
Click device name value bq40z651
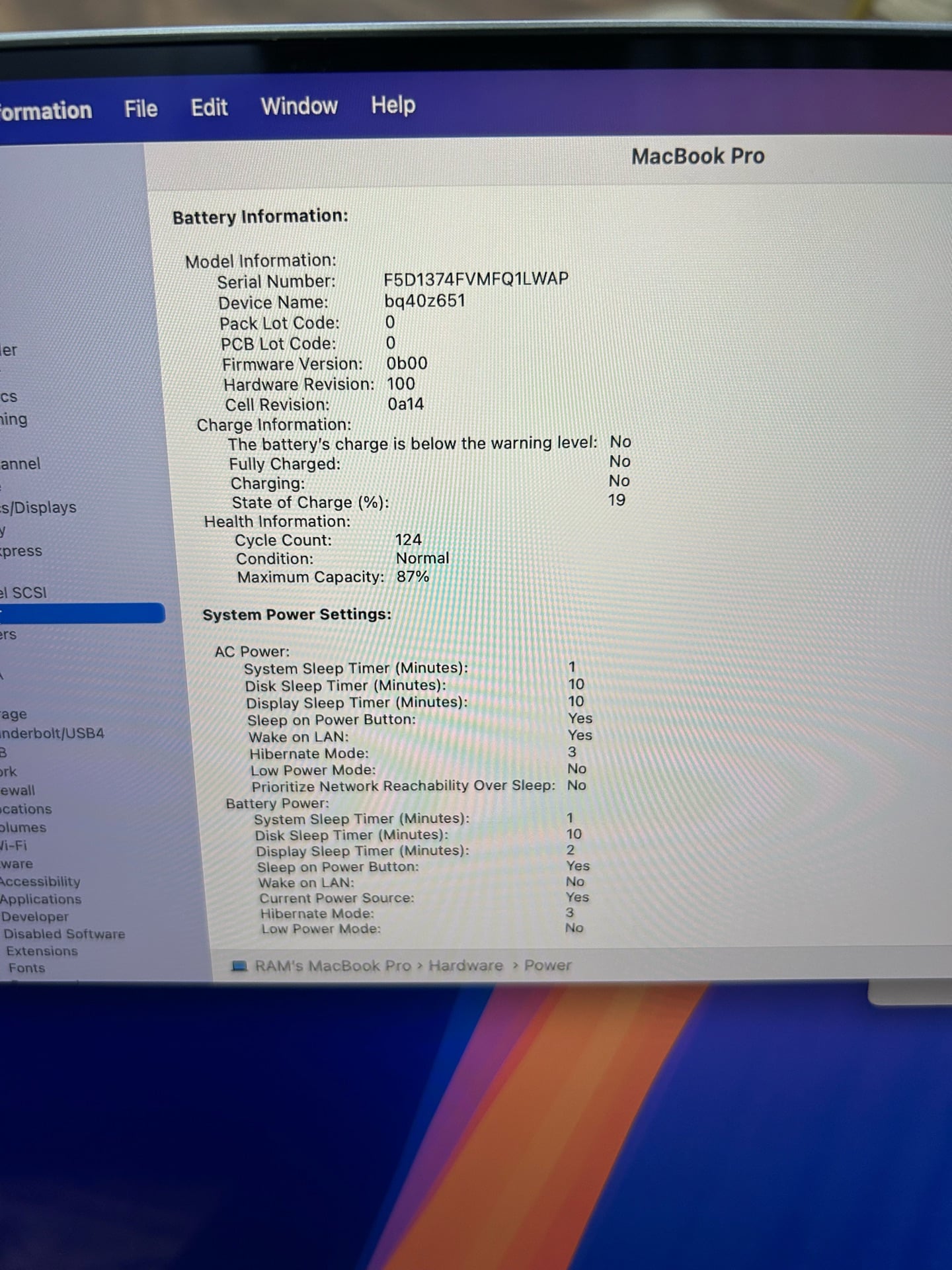(x=424, y=301)
